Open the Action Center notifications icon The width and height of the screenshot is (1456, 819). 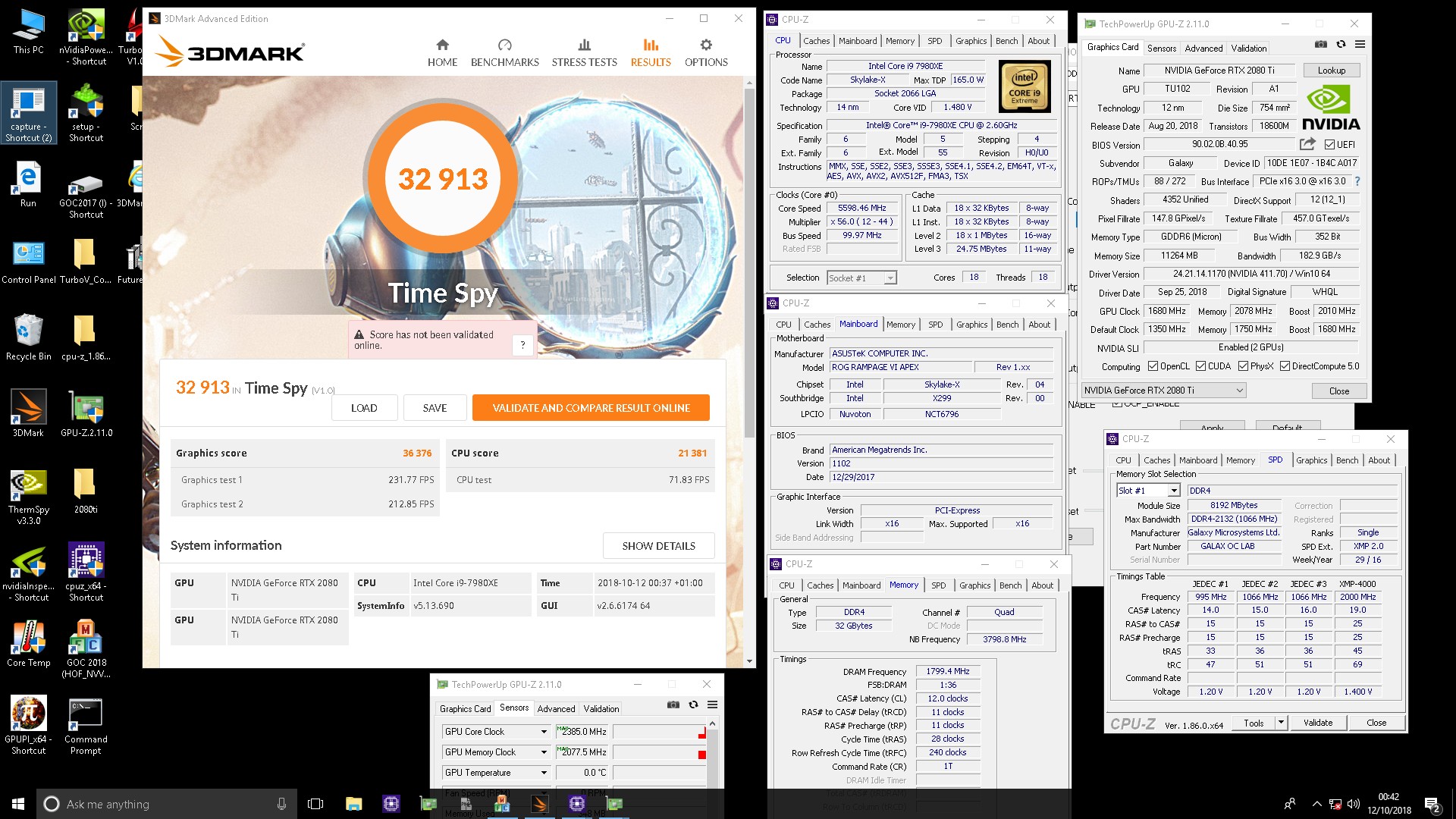(1432, 804)
